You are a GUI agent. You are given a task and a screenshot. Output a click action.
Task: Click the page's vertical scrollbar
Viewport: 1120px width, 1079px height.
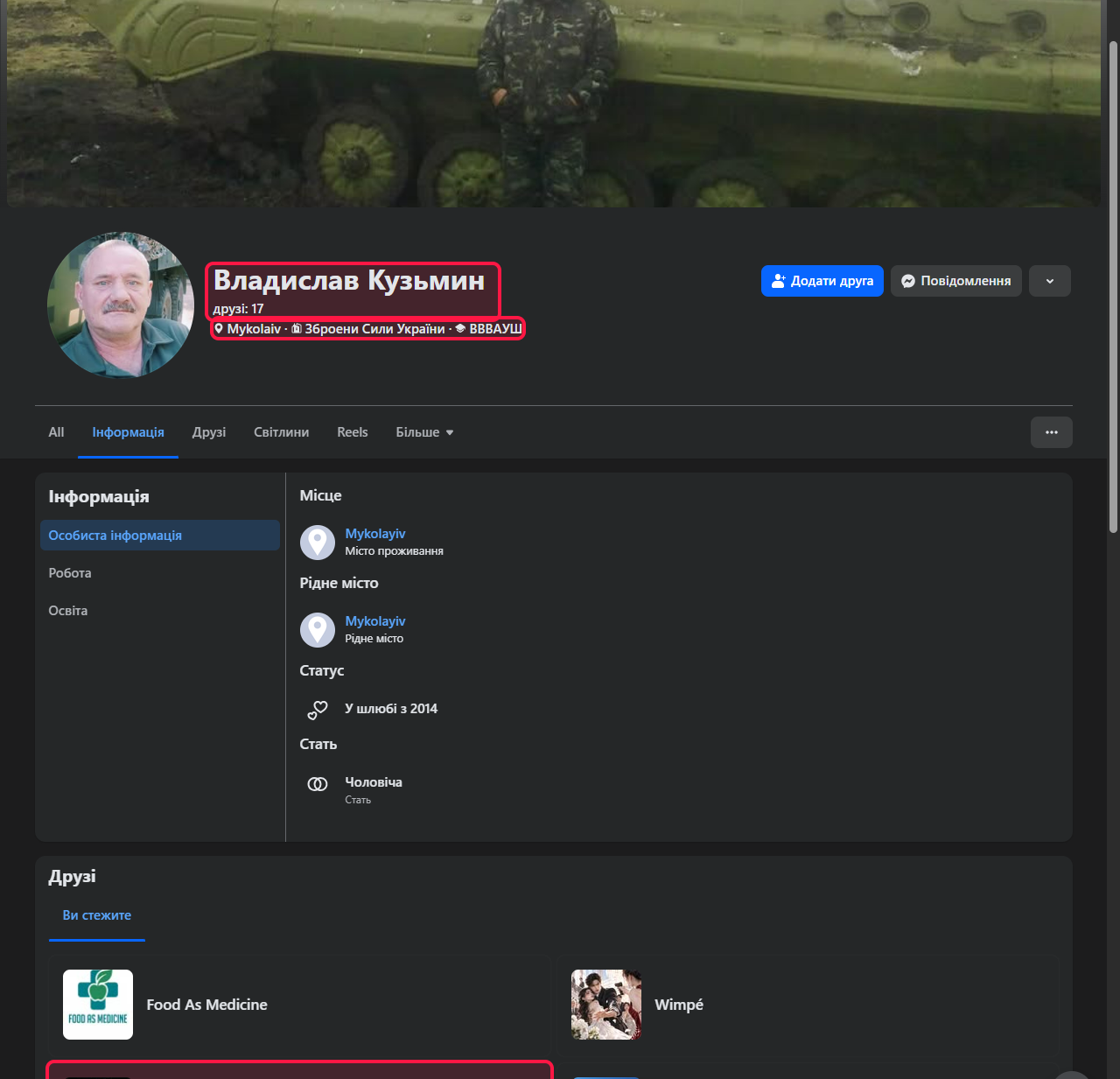click(1113, 287)
